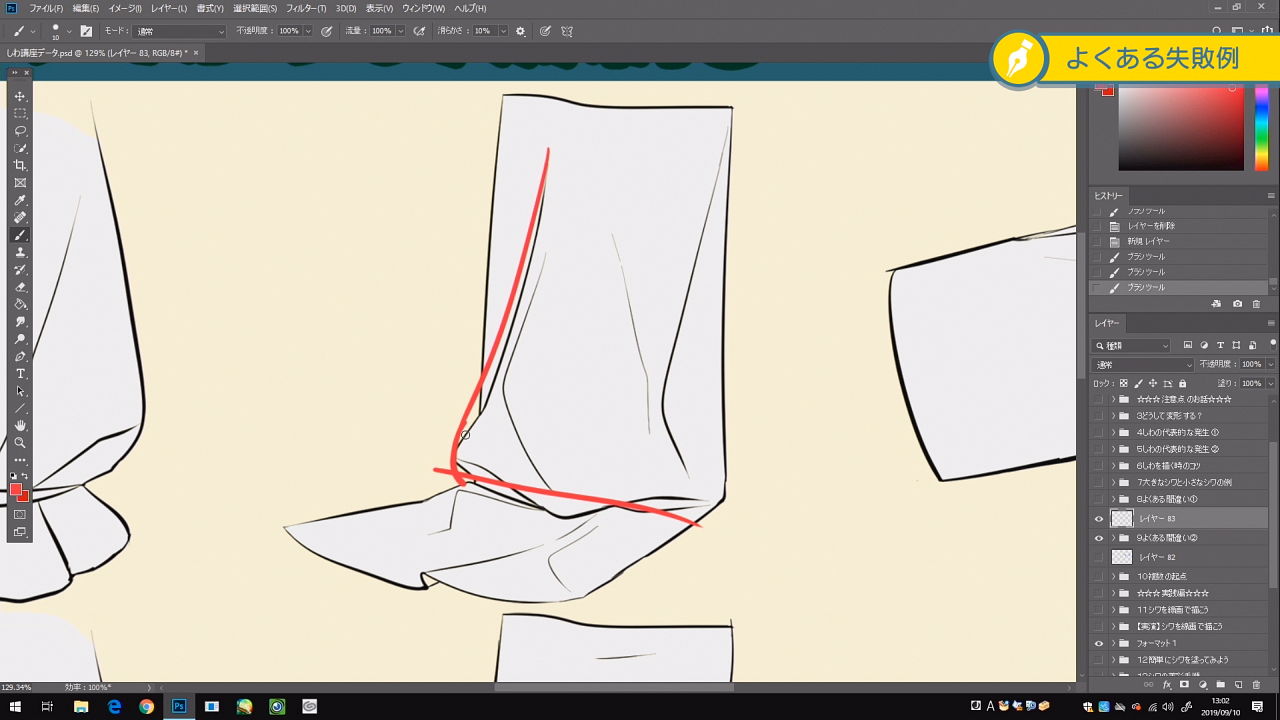Select the Horizontal Type tool

point(20,373)
